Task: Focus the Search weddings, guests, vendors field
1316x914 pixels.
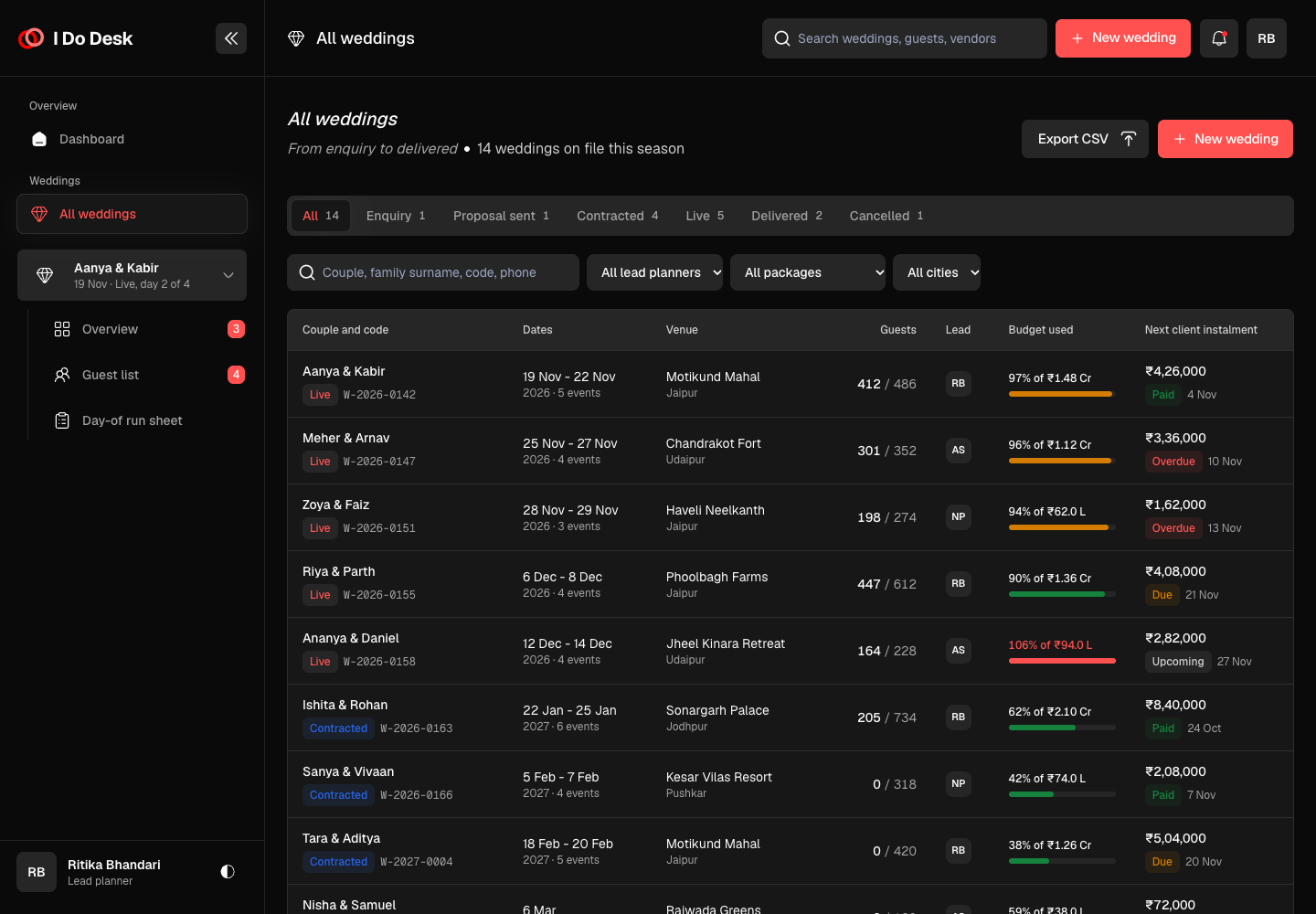Action: pos(905,38)
